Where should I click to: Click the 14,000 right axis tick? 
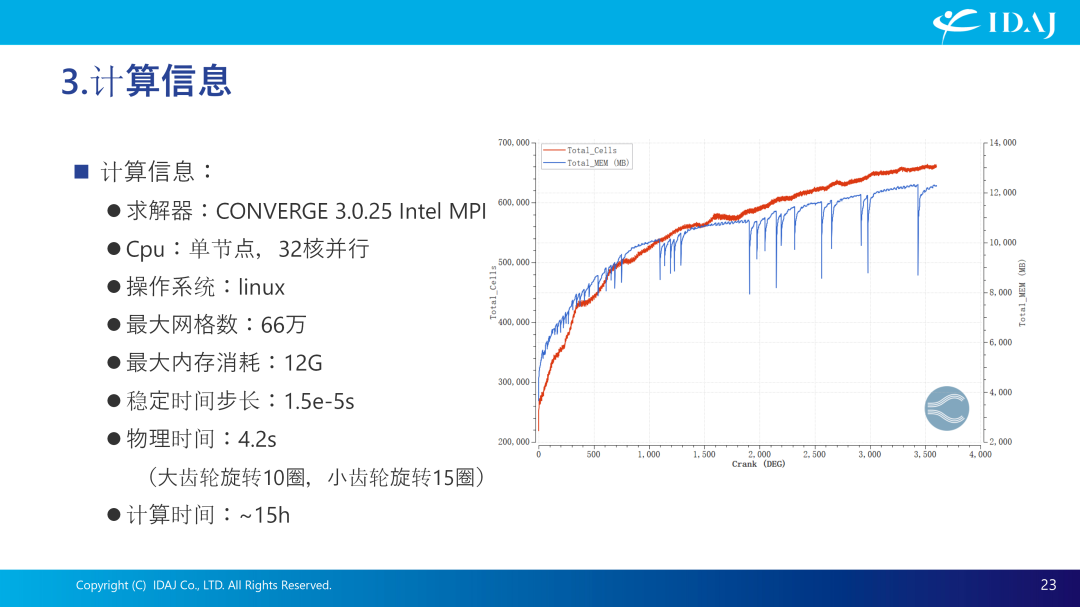pos(1003,143)
